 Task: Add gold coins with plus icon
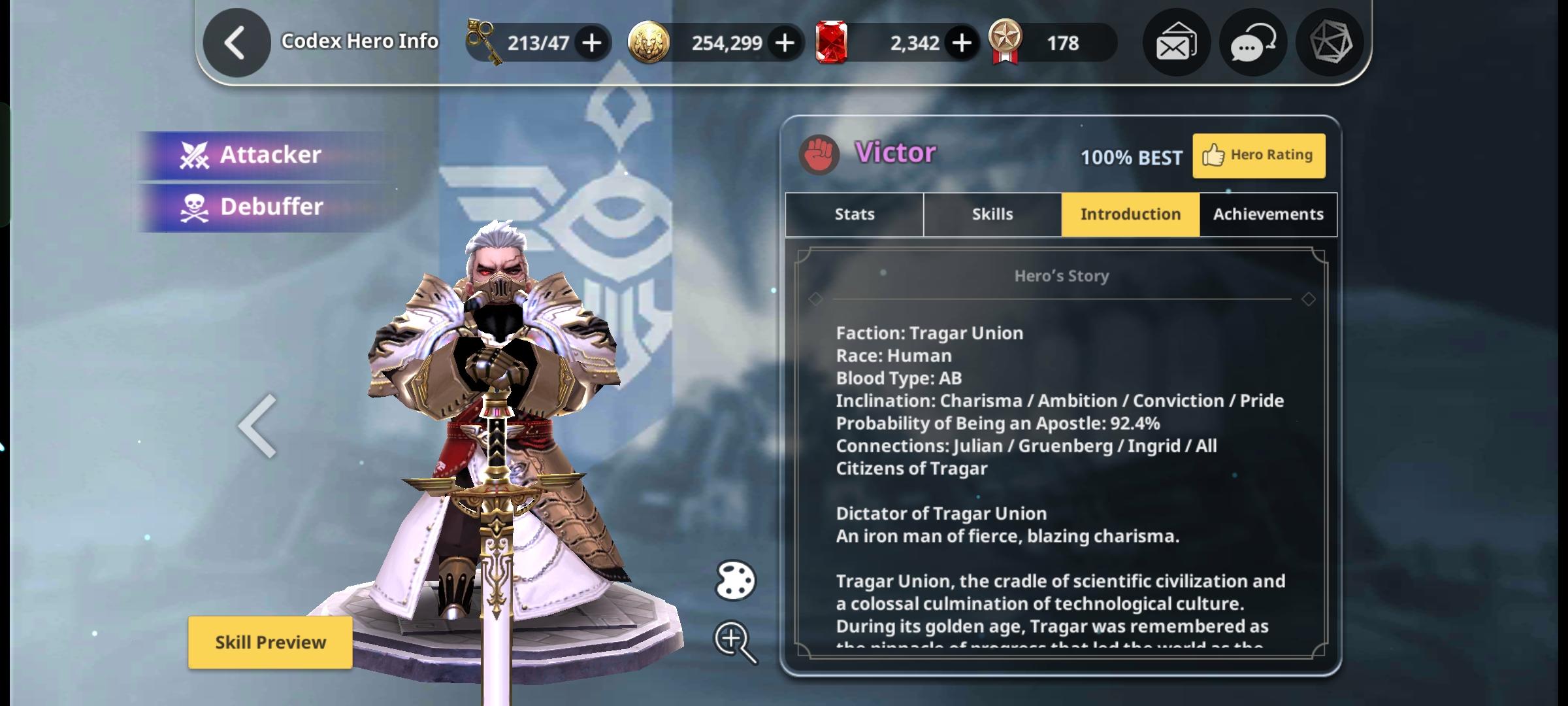(785, 43)
